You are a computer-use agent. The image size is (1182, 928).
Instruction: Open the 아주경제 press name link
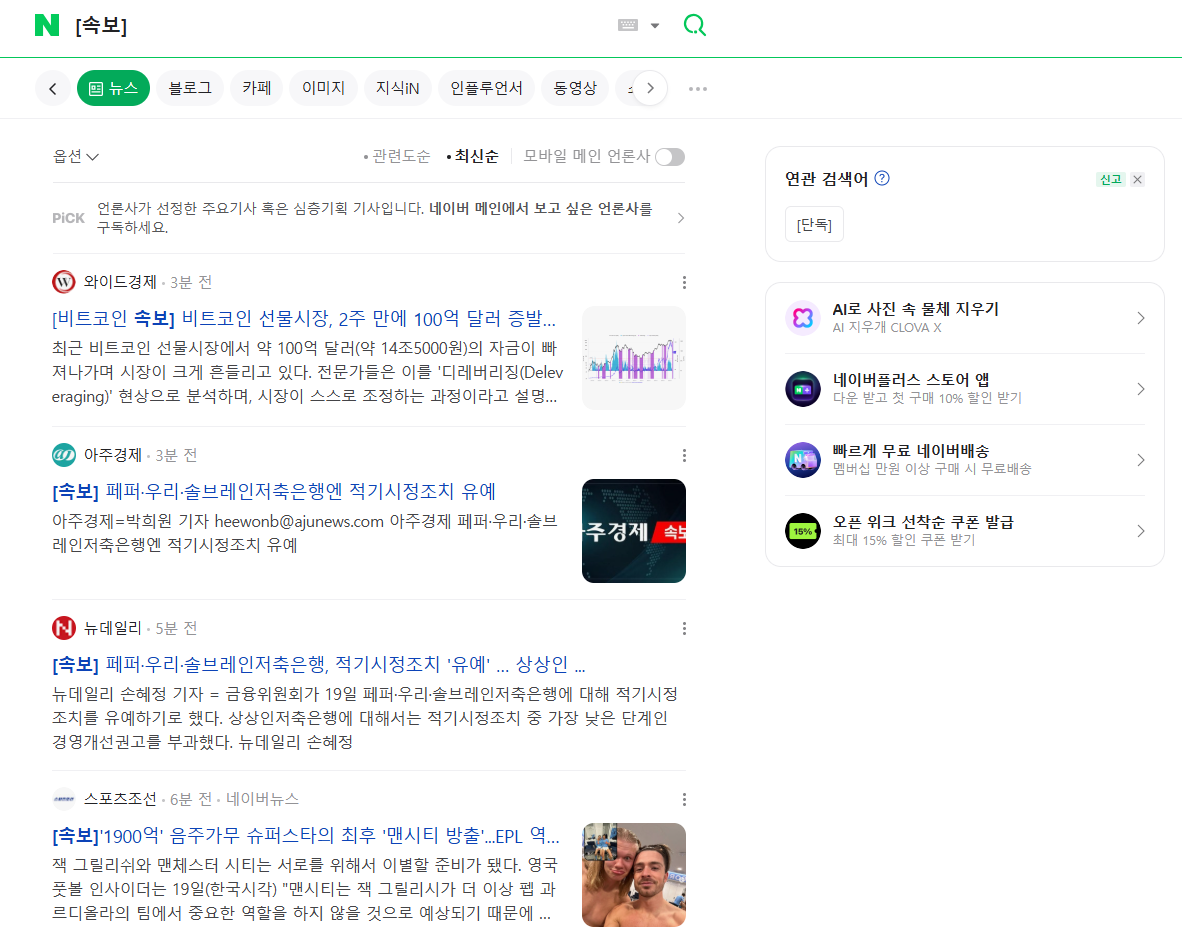point(112,455)
